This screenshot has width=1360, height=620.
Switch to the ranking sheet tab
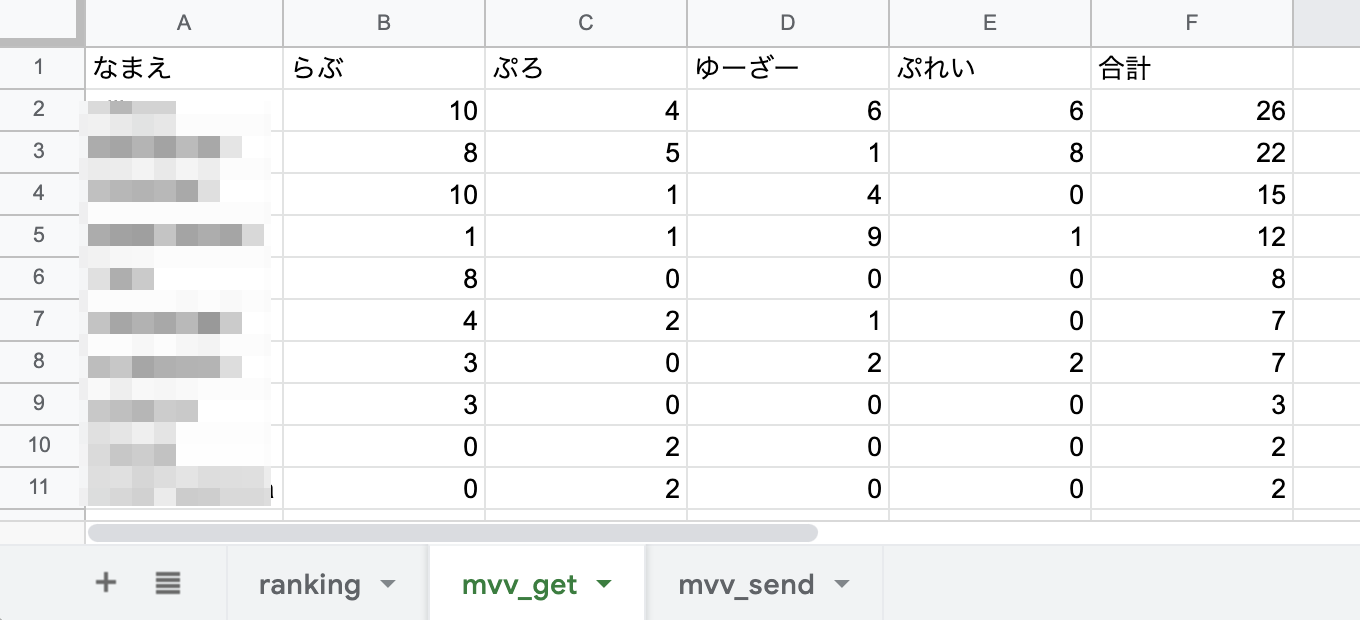[309, 584]
